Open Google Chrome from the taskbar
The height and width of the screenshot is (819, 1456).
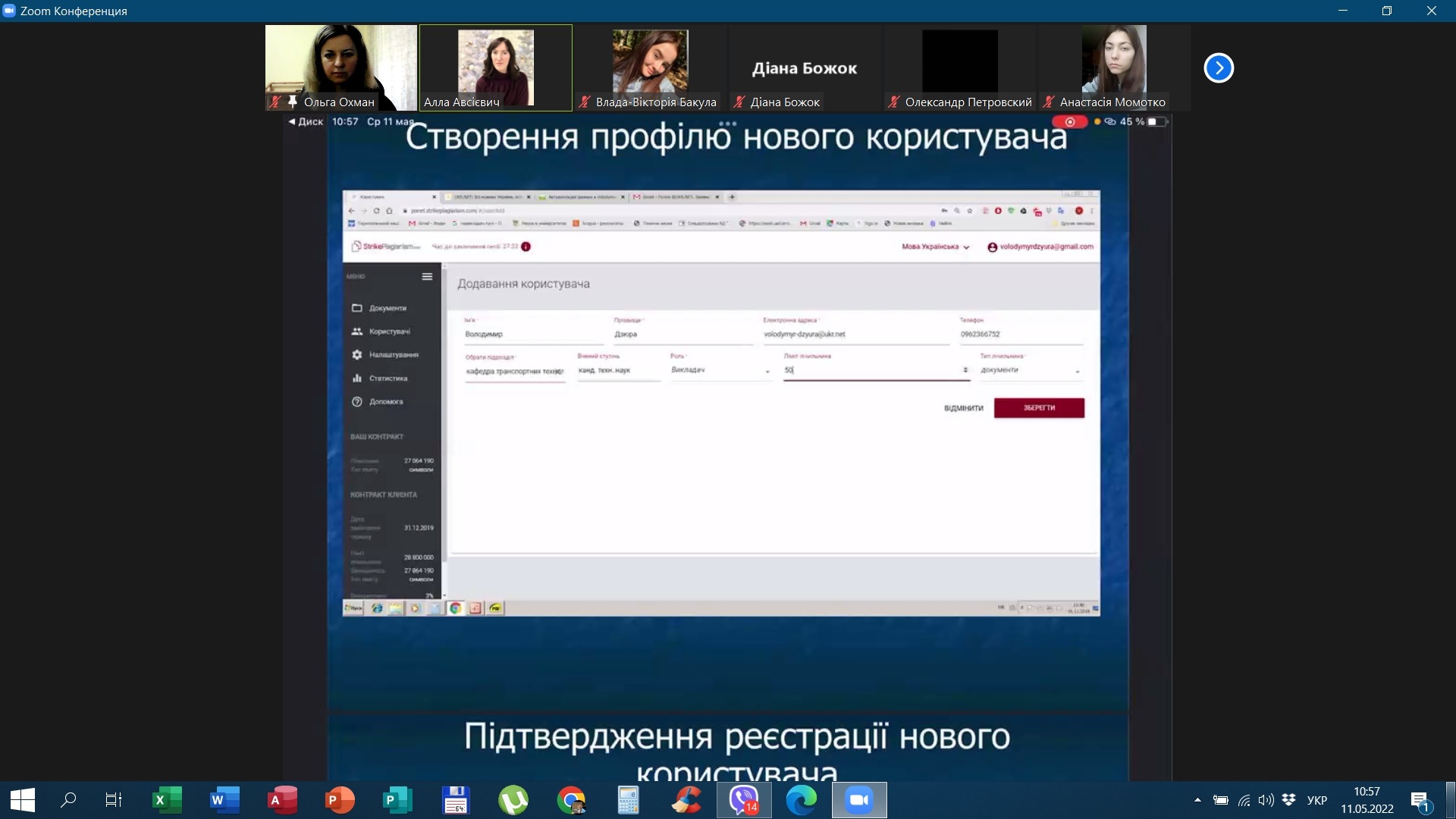[x=571, y=800]
